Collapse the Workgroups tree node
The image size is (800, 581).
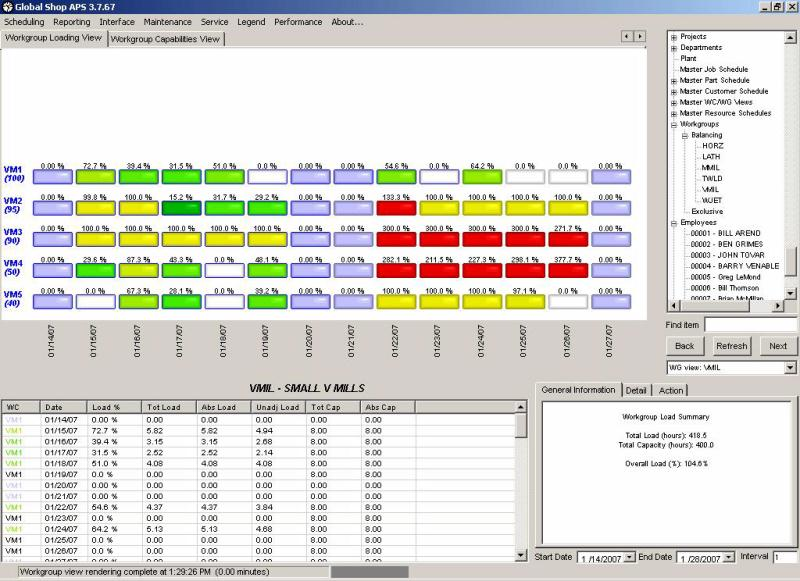(x=674, y=124)
